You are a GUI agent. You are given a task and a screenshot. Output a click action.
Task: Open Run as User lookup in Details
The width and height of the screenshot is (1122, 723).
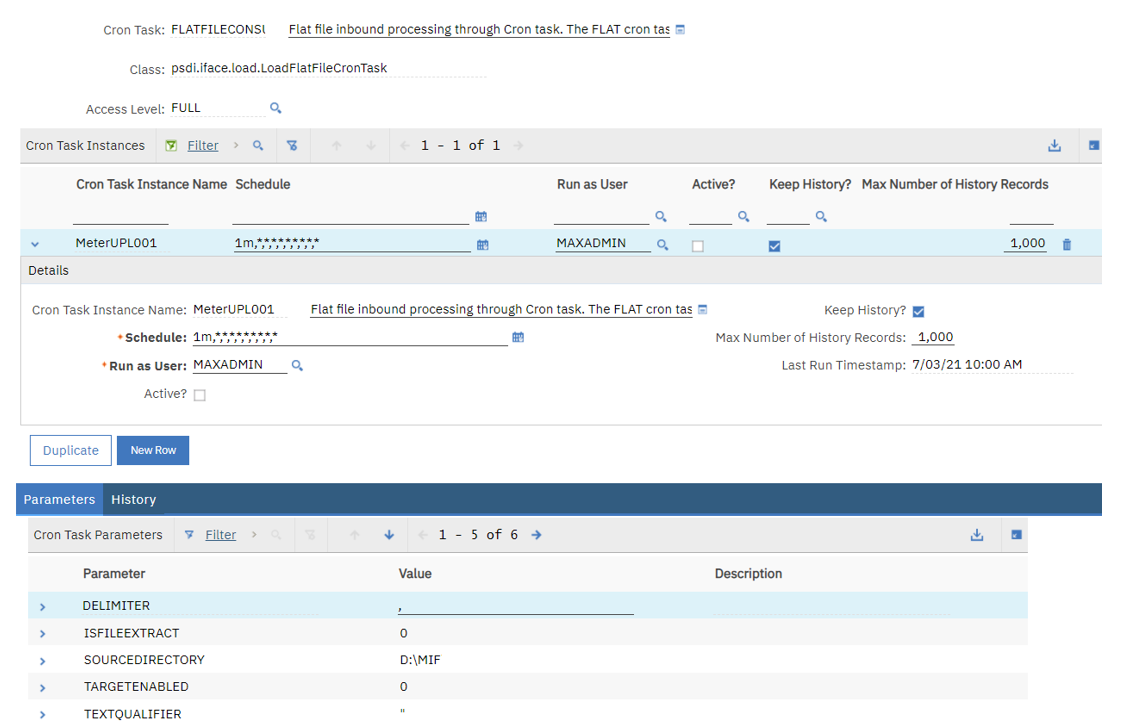pyautogui.click(x=298, y=366)
